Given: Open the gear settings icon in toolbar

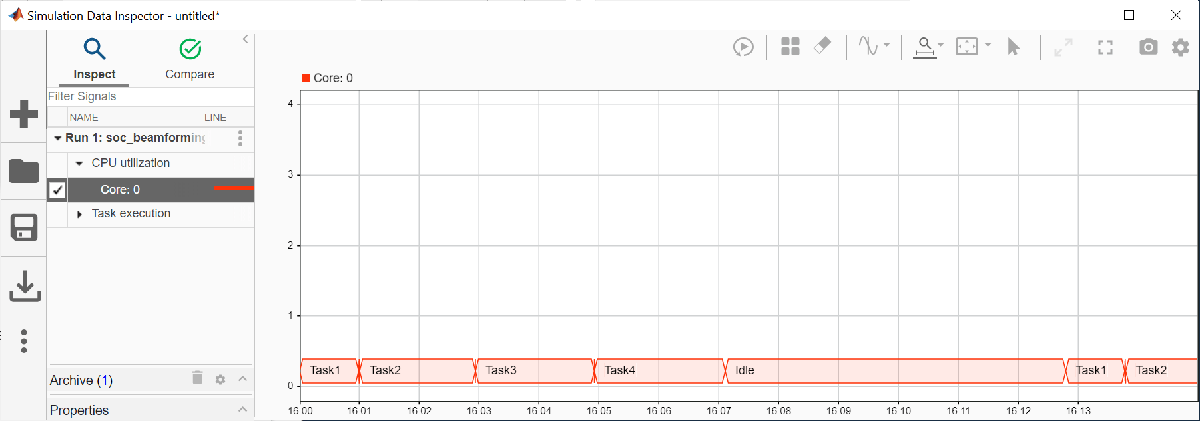Looking at the screenshot, I should click(x=1180, y=46).
